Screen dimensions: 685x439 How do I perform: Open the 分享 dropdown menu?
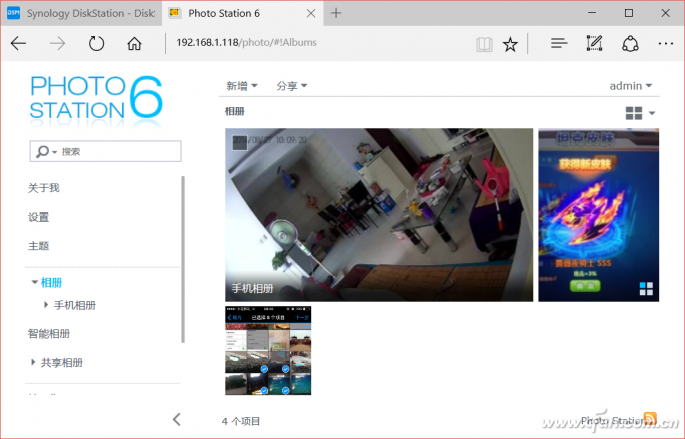[291, 86]
